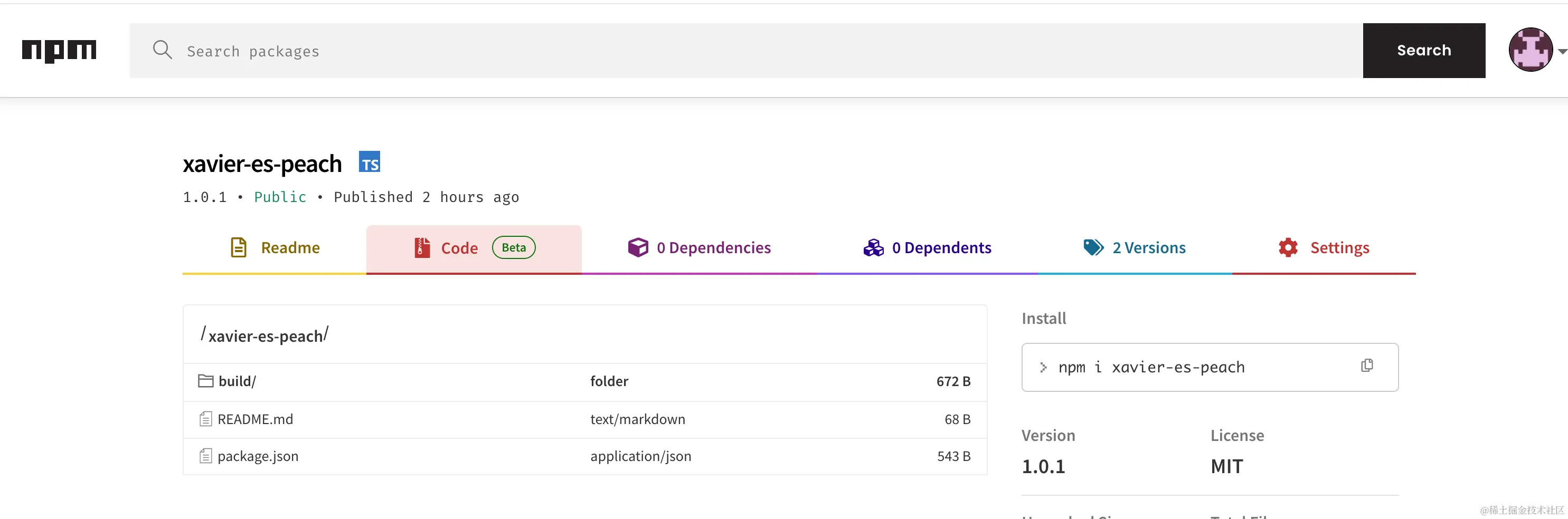Image resolution: width=1568 pixels, height=519 pixels.
Task: Click the Public visibility label
Action: 280,197
